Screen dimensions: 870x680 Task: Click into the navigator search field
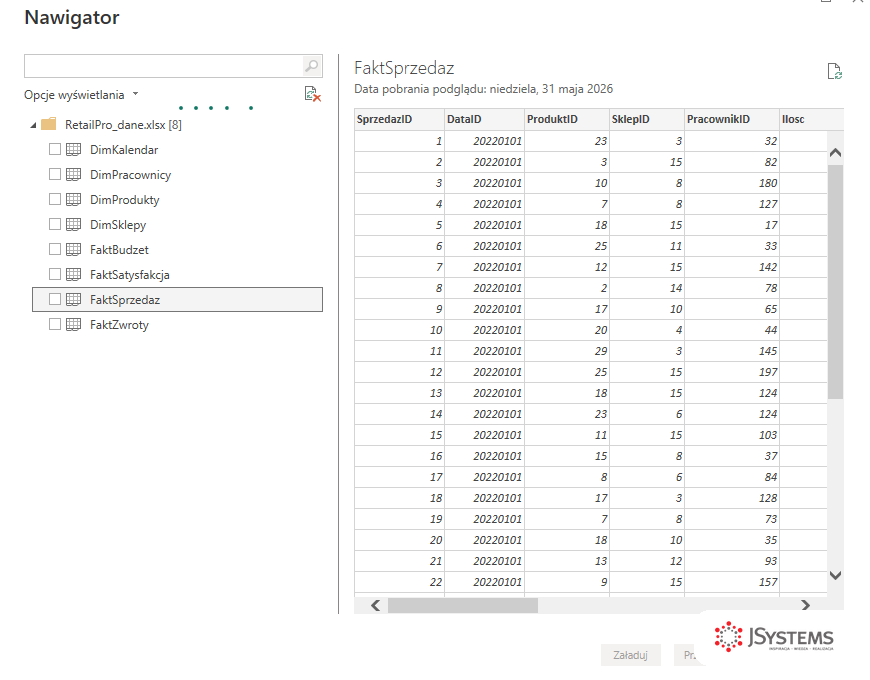coord(164,66)
